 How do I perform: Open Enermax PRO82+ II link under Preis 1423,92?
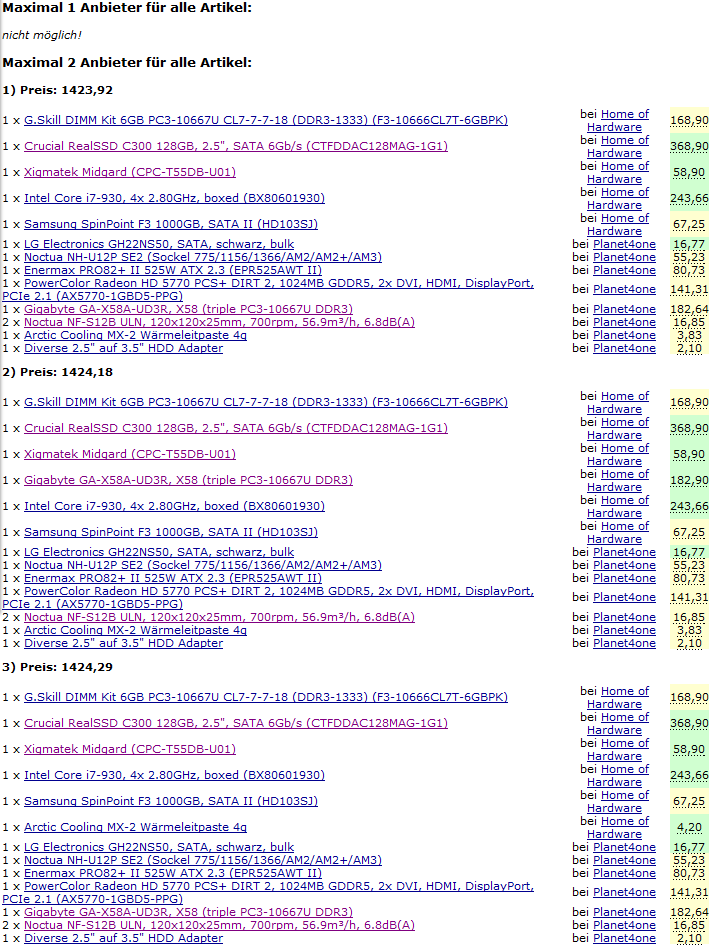coord(173,270)
